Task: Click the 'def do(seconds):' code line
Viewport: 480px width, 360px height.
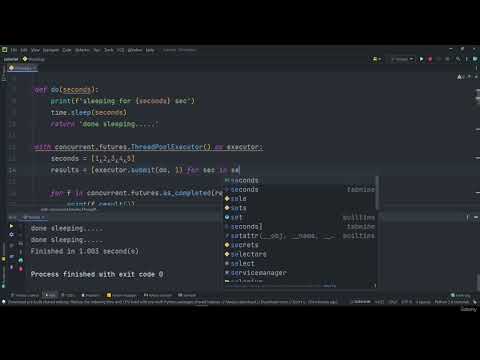Action: (66, 90)
